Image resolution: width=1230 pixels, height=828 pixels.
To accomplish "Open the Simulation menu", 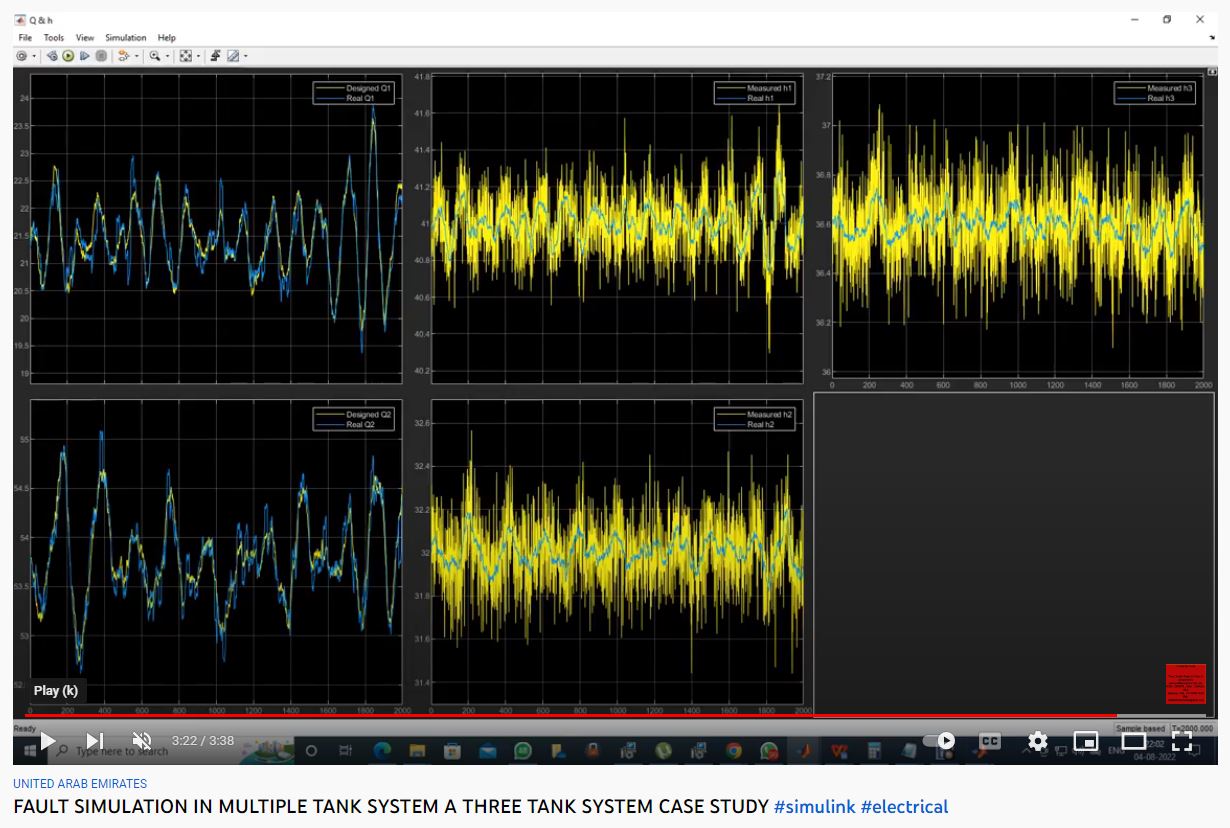I will (126, 38).
